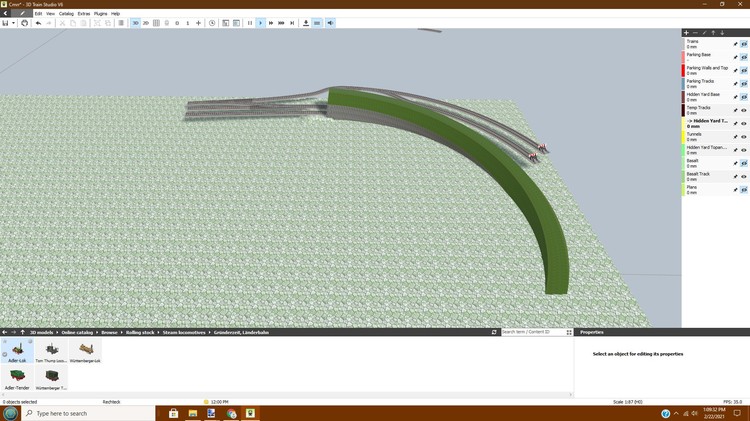Open the Catalog menu
The image size is (750, 421).
click(x=66, y=13)
